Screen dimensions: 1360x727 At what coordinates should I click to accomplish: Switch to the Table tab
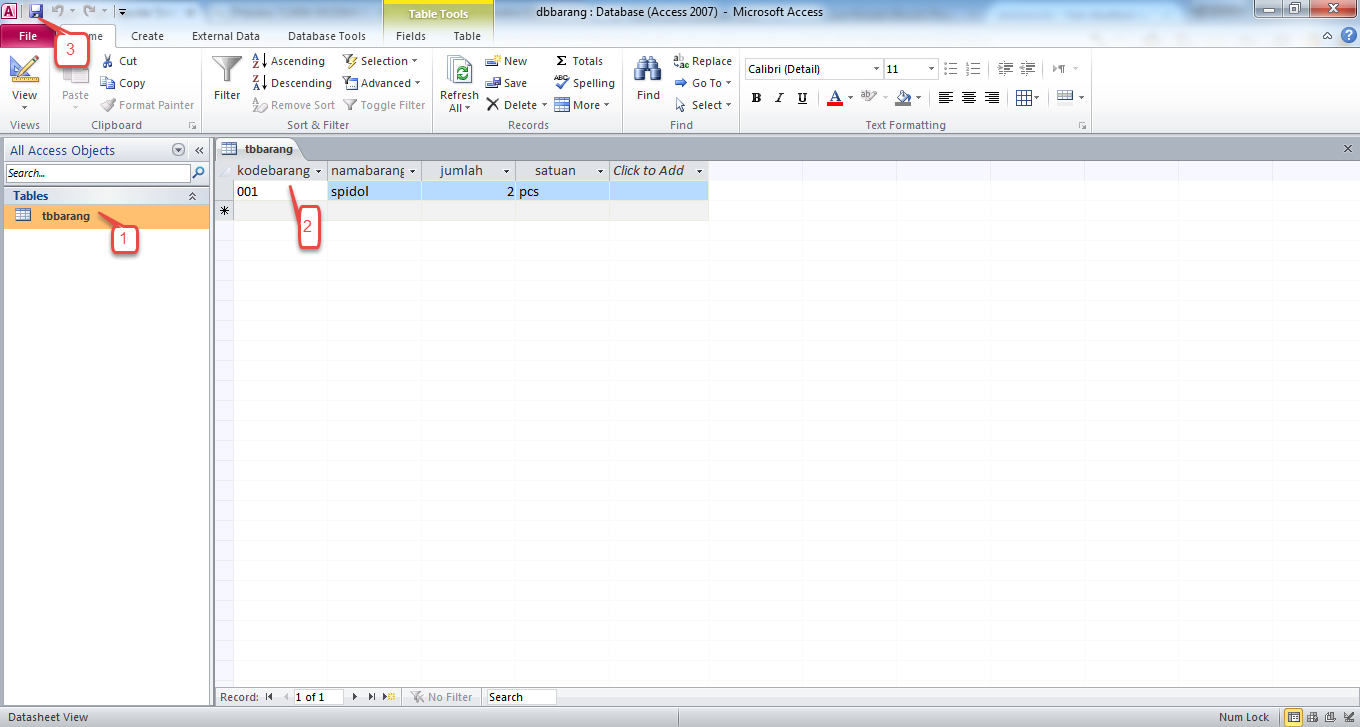click(467, 36)
